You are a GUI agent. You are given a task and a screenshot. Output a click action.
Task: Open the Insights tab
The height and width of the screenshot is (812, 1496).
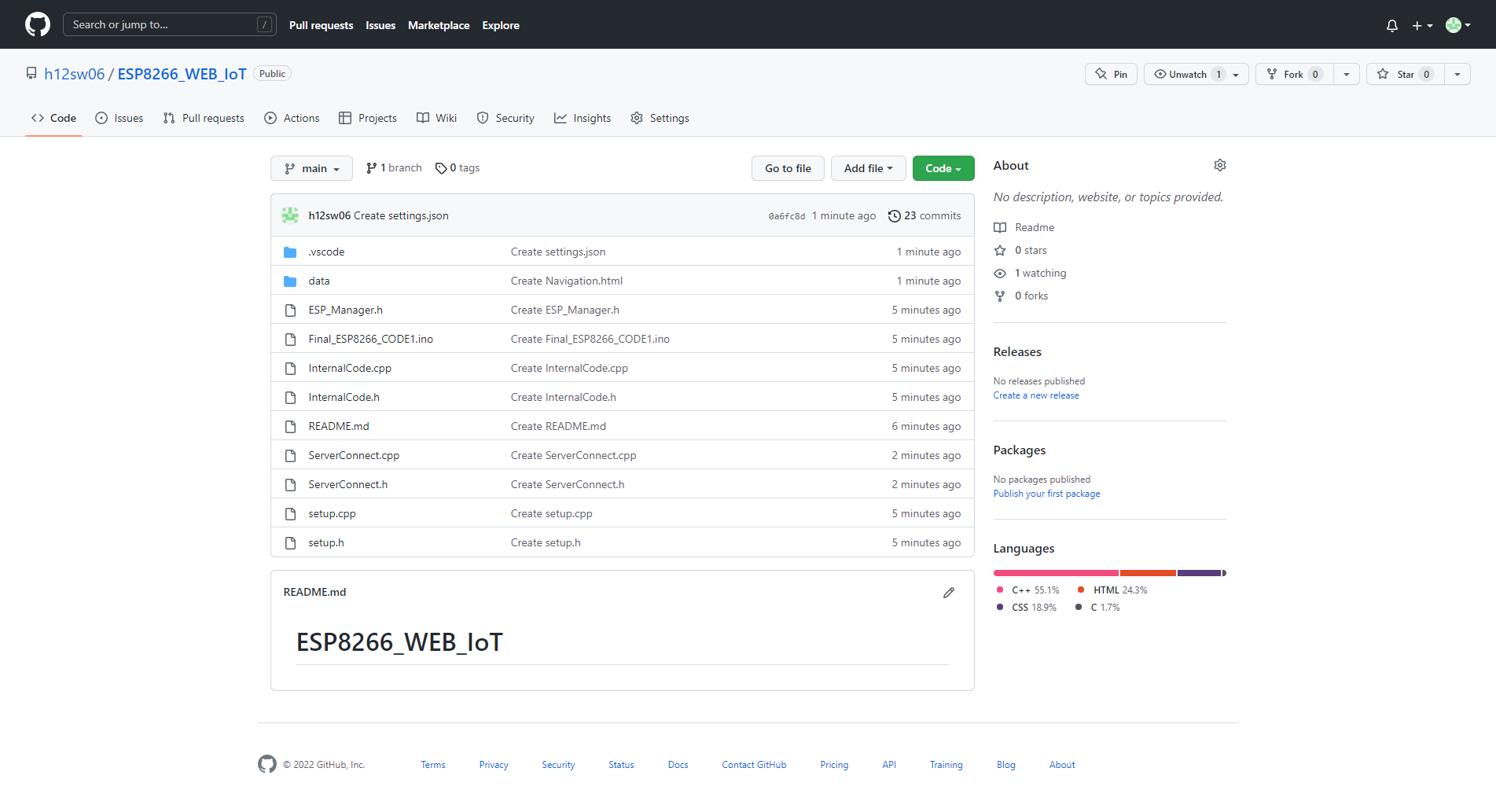coord(583,118)
